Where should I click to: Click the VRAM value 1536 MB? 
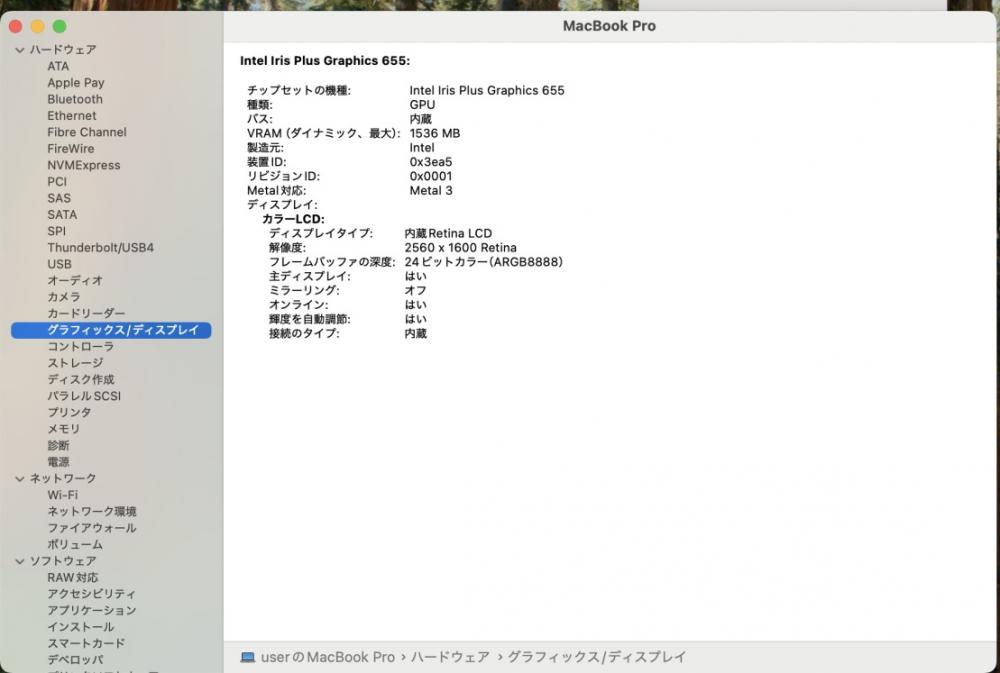click(435, 133)
